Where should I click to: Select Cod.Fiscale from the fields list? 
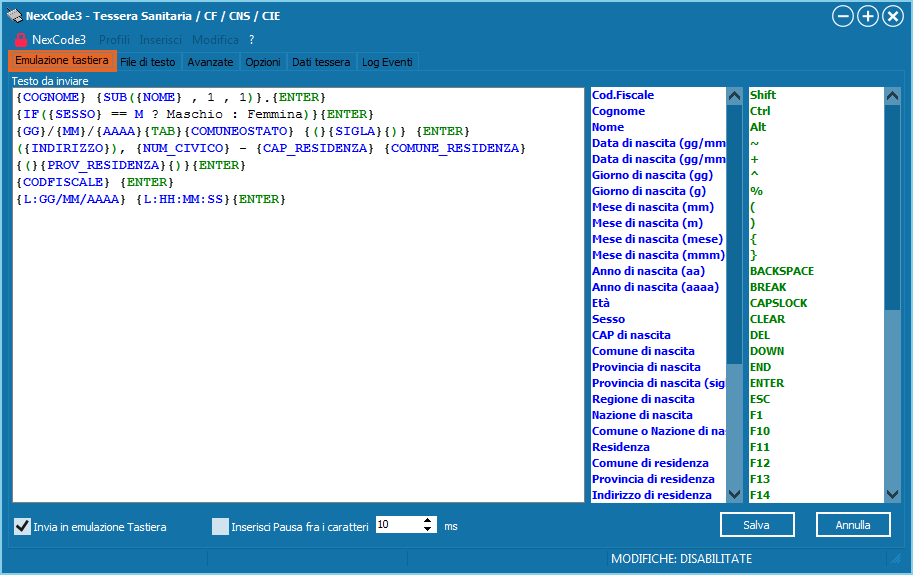tap(623, 95)
